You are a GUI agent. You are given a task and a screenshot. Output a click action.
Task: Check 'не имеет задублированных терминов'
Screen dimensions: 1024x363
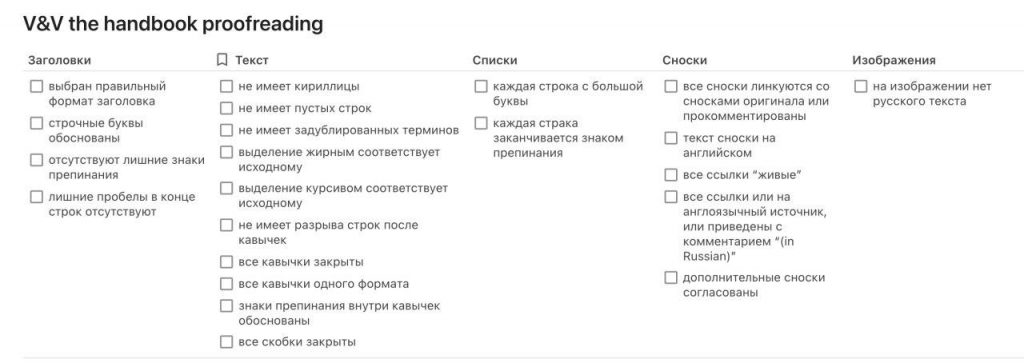pyautogui.click(x=226, y=131)
